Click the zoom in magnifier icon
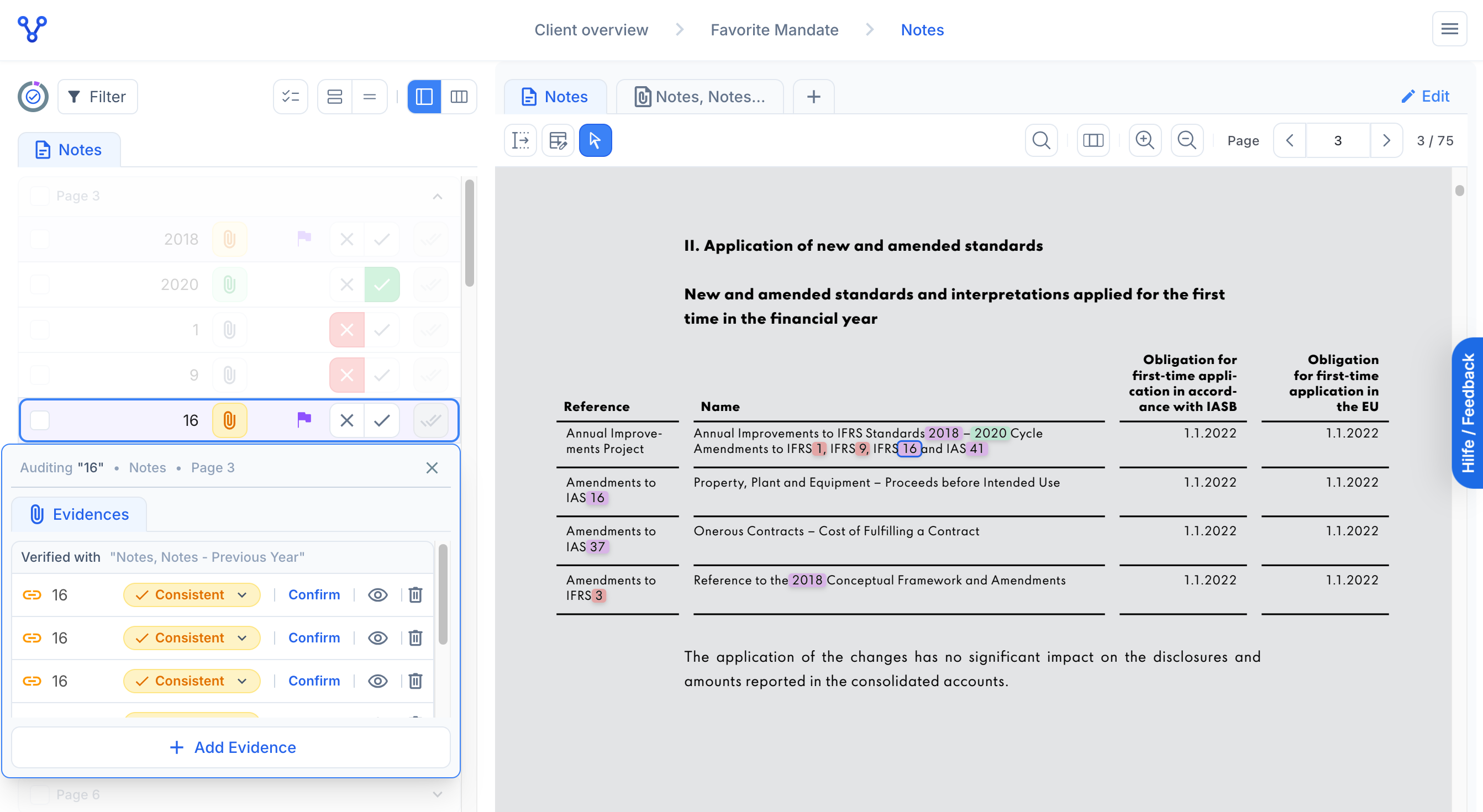Image resolution: width=1483 pixels, height=812 pixels. click(x=1144, y=140)
